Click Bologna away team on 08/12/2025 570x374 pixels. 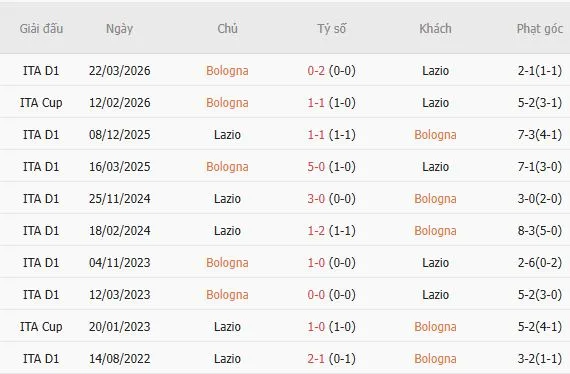[435, 135]
